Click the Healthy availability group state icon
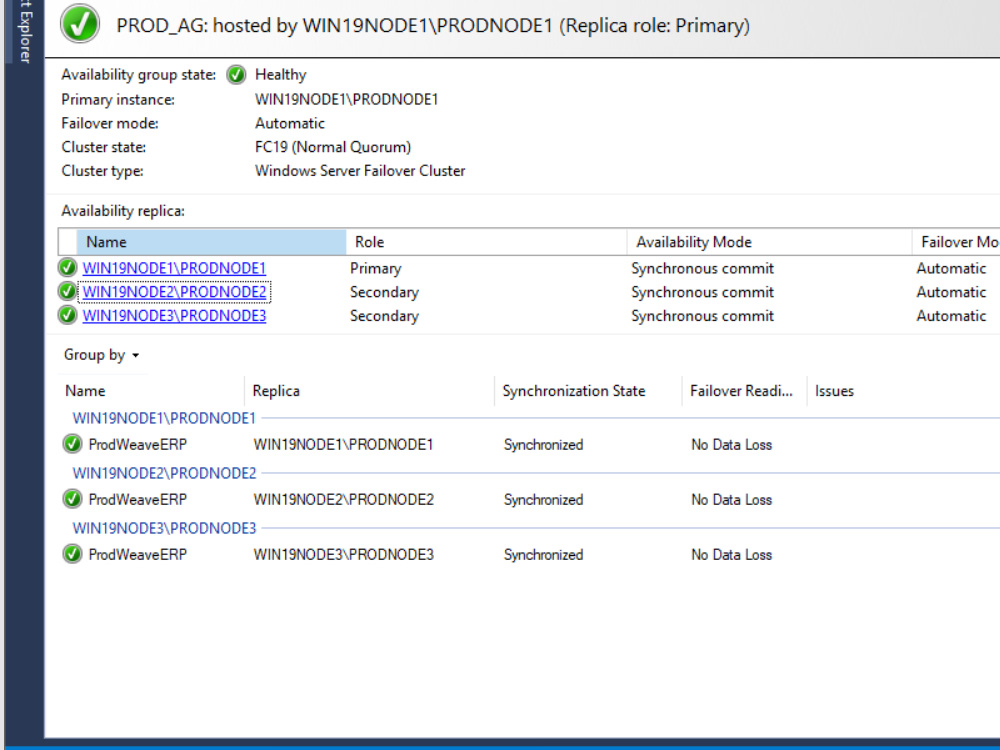The width and height of the screenshot is (1000, 750). point(236,75)
